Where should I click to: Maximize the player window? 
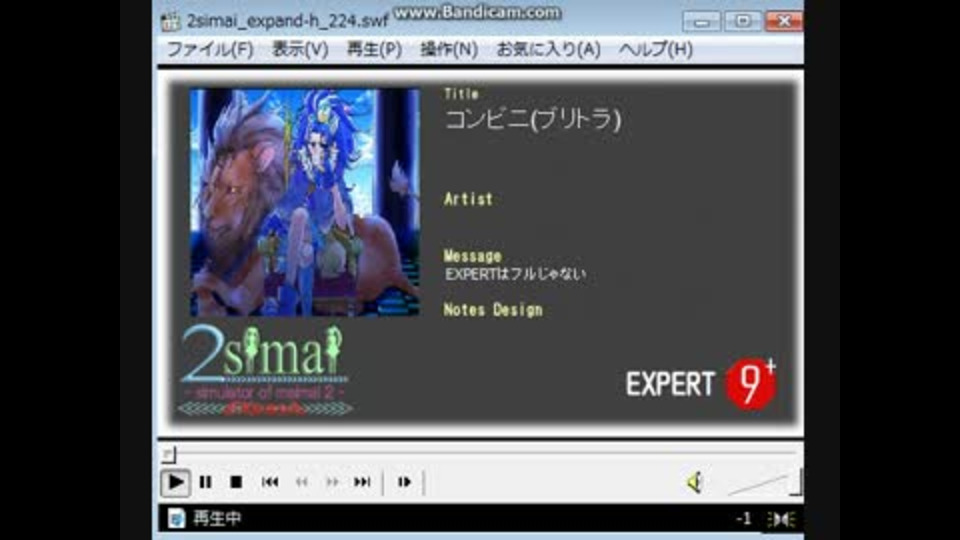coord(743,21)
